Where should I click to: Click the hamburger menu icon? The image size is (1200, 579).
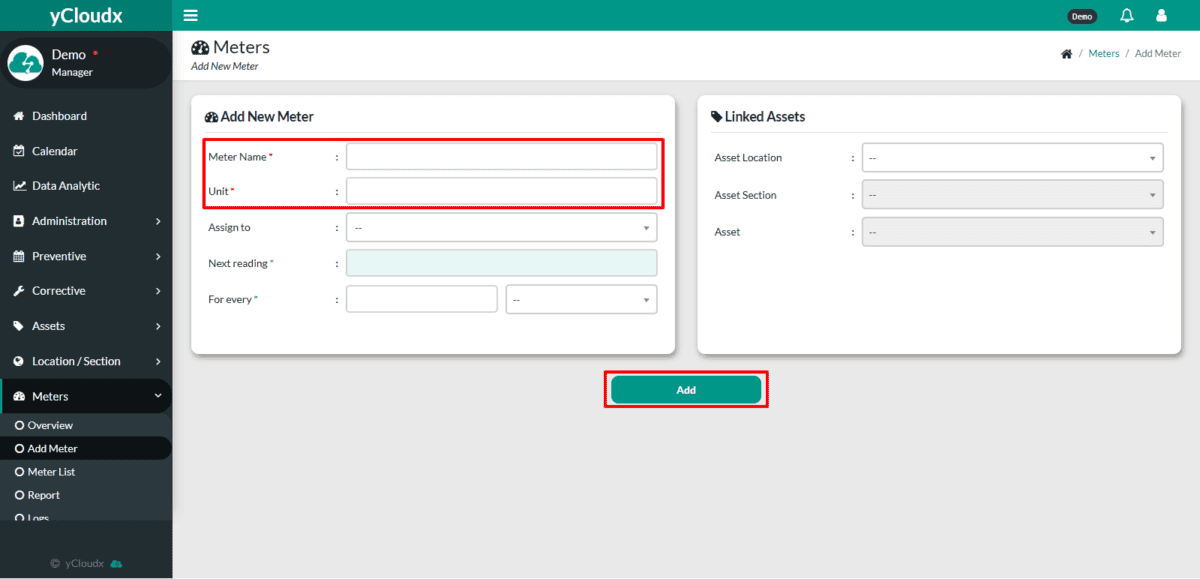point(191,16)
